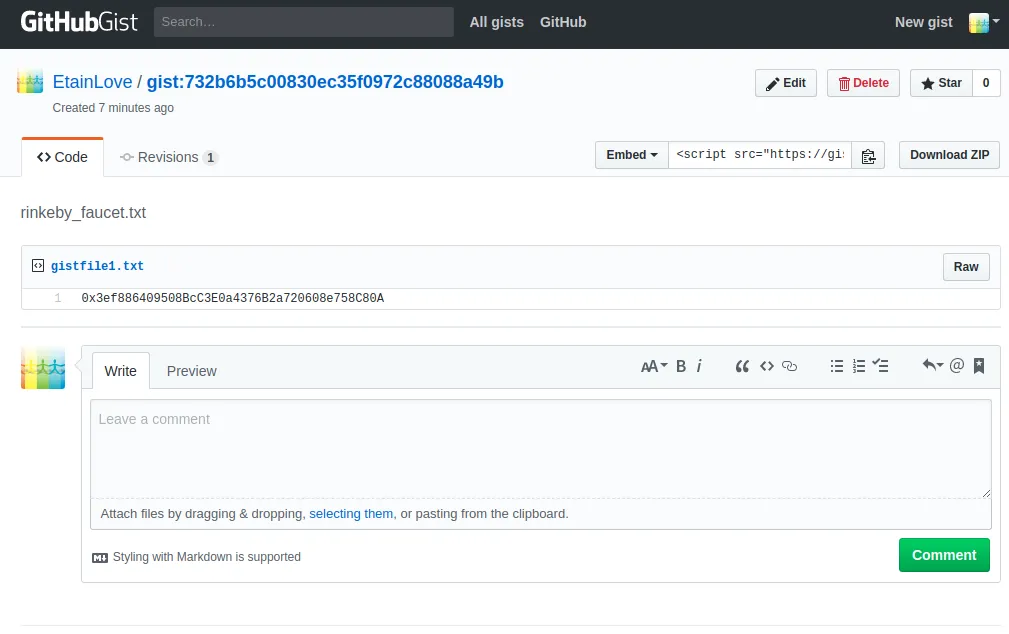Apply bold formatting
The image size is (1009, 634).
(681, 366)
